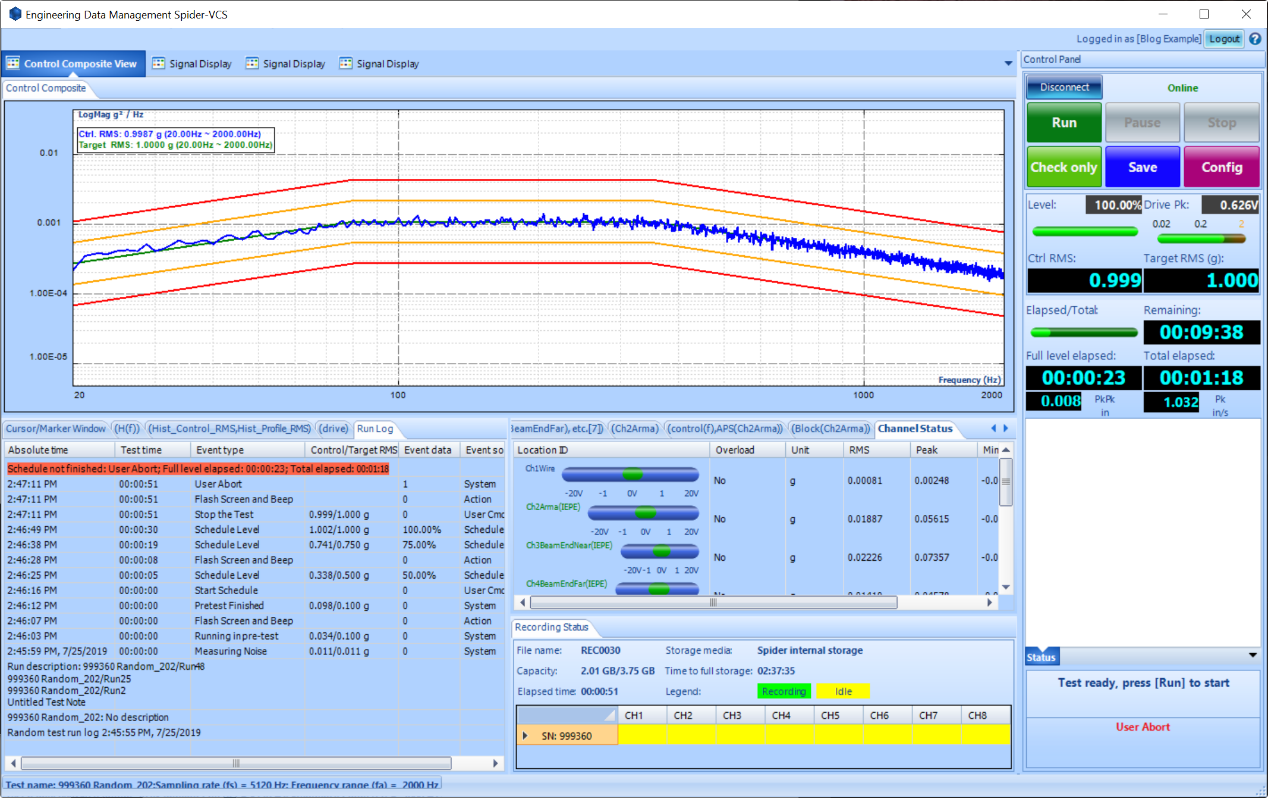
Task: Click the Target RMS 1.000 readout
Action: (x=1202, y=281)
